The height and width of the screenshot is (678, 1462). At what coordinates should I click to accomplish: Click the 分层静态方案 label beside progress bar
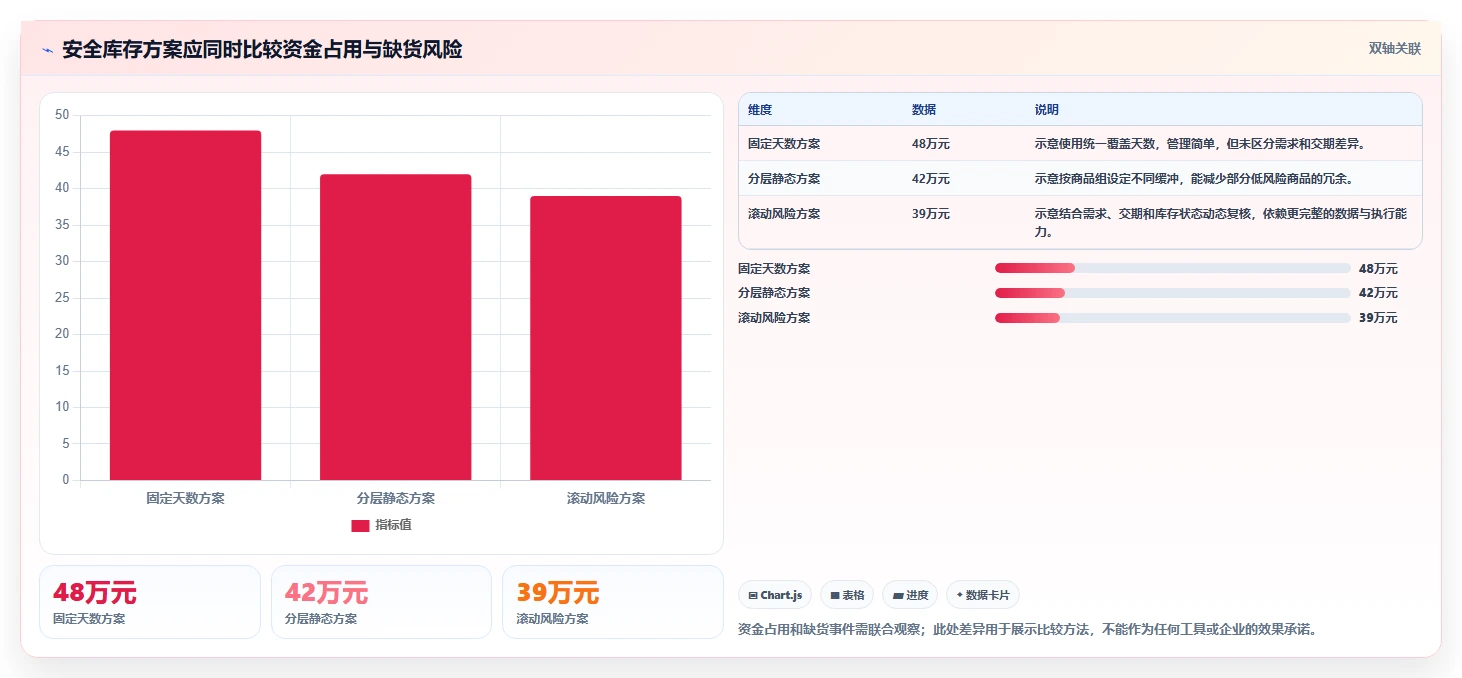click(x=774, y=293)
